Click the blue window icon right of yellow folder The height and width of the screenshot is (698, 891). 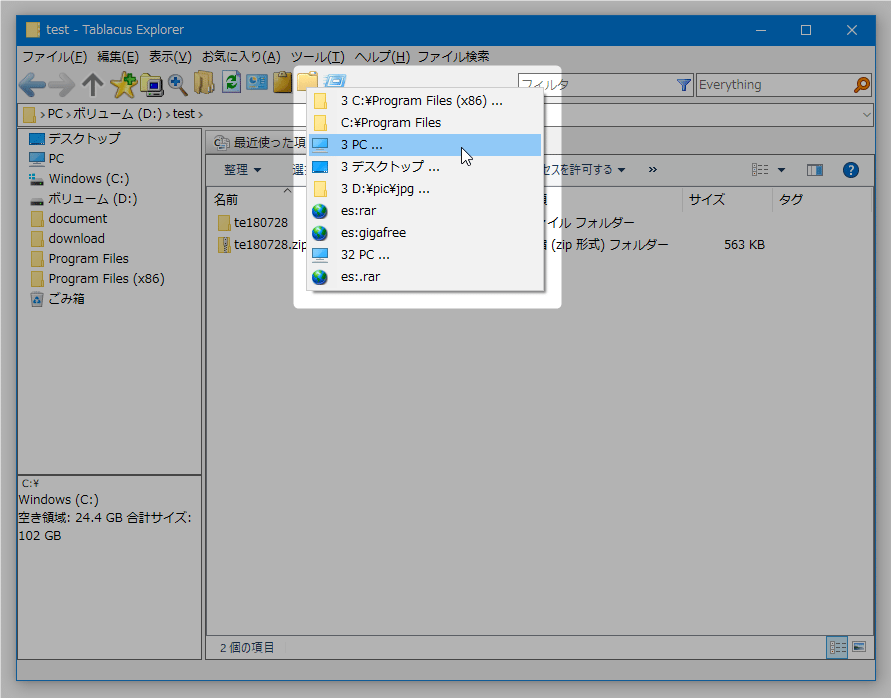335,81
